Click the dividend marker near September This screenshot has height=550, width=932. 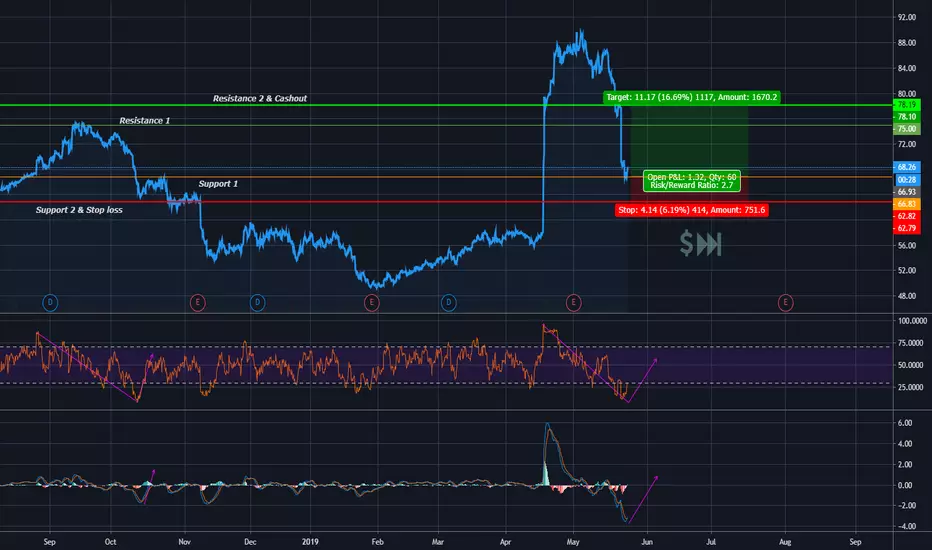[50, 303]
